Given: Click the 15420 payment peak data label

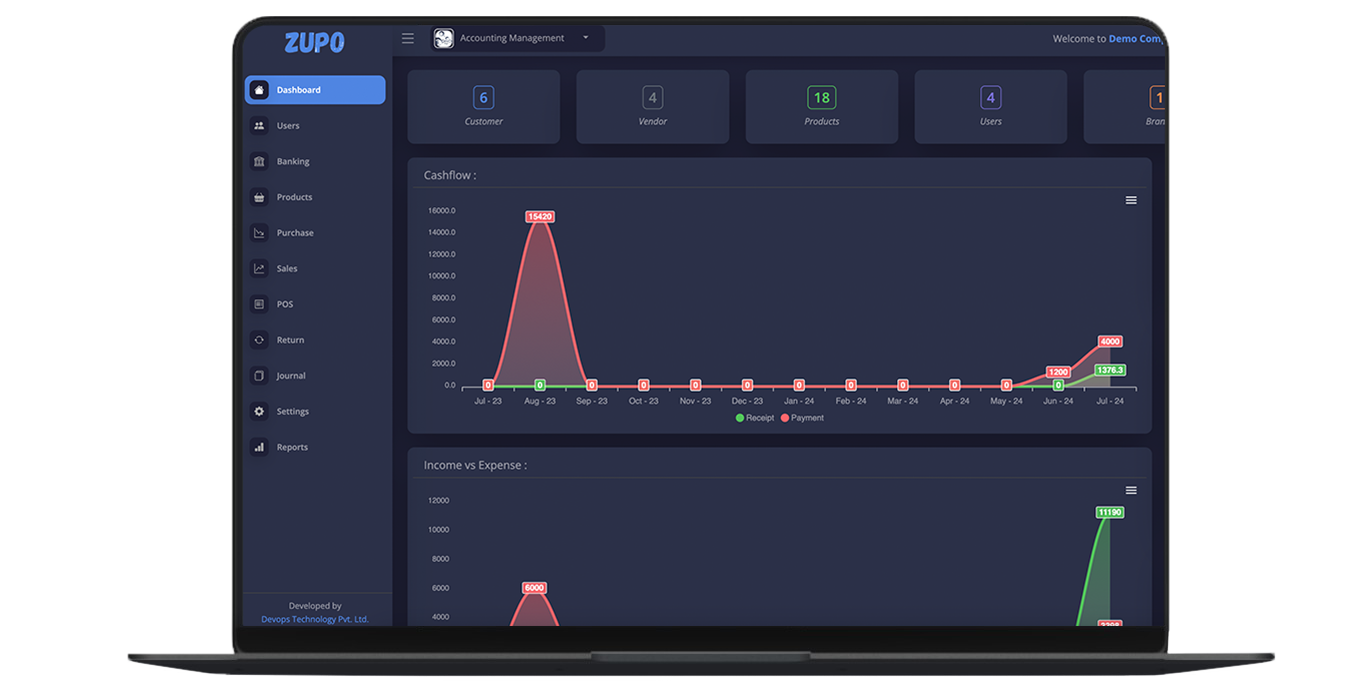Looking at the screenshot, I should (540, 217).
